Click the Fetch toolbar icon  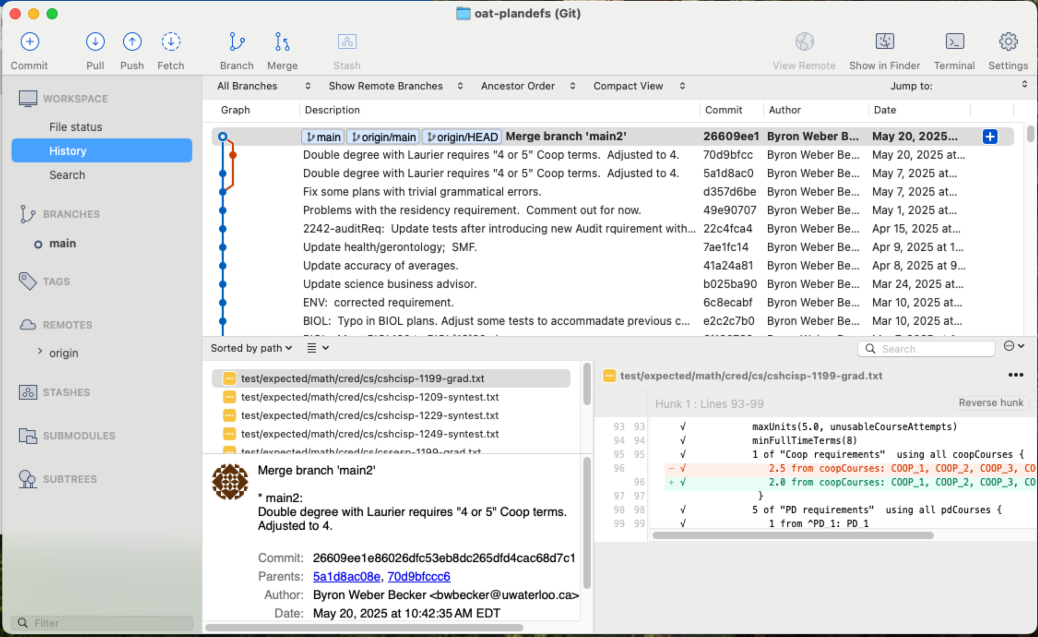pyautogui.click(x=171, y=42)
